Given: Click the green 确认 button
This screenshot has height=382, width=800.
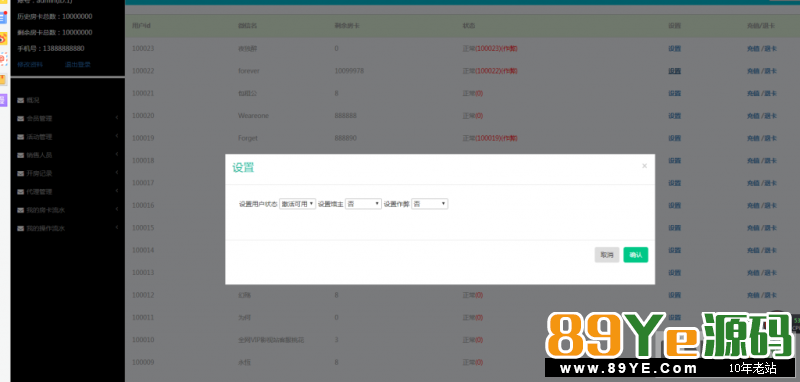Looking at the screenshot, I should tap(636, 255).
